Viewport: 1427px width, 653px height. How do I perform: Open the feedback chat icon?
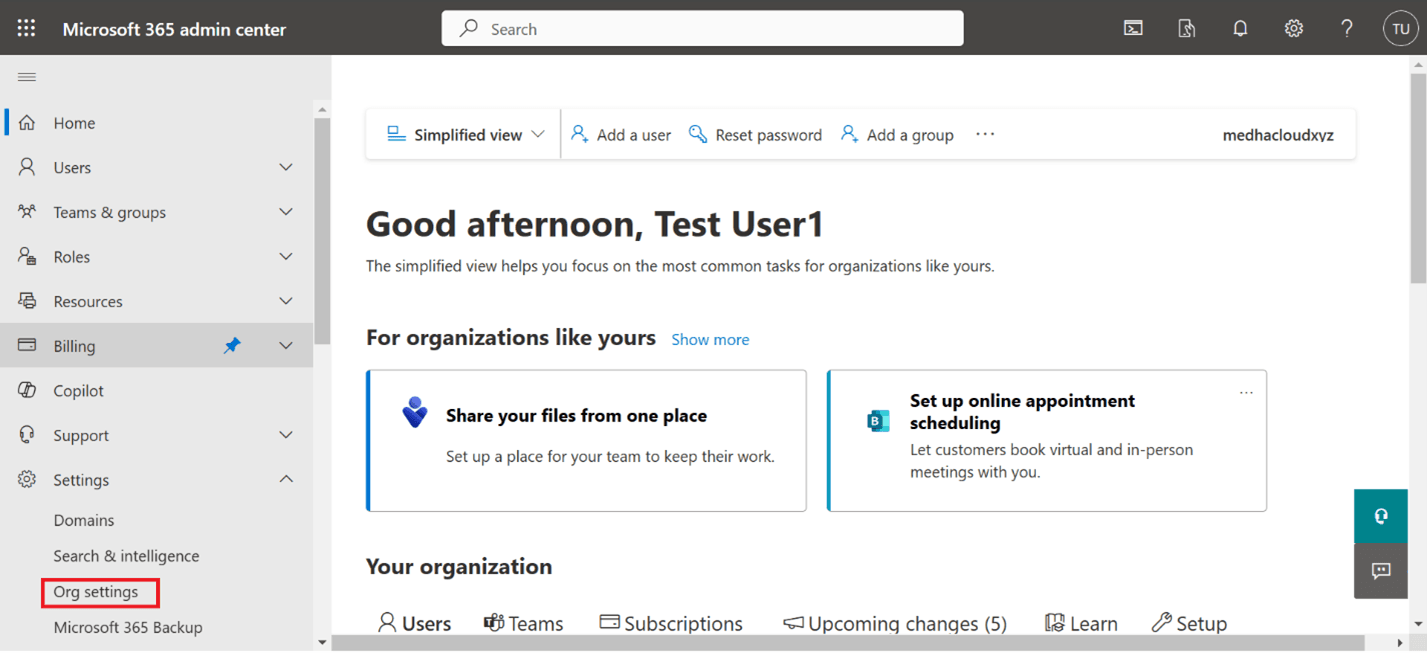tap(1380, 571)
